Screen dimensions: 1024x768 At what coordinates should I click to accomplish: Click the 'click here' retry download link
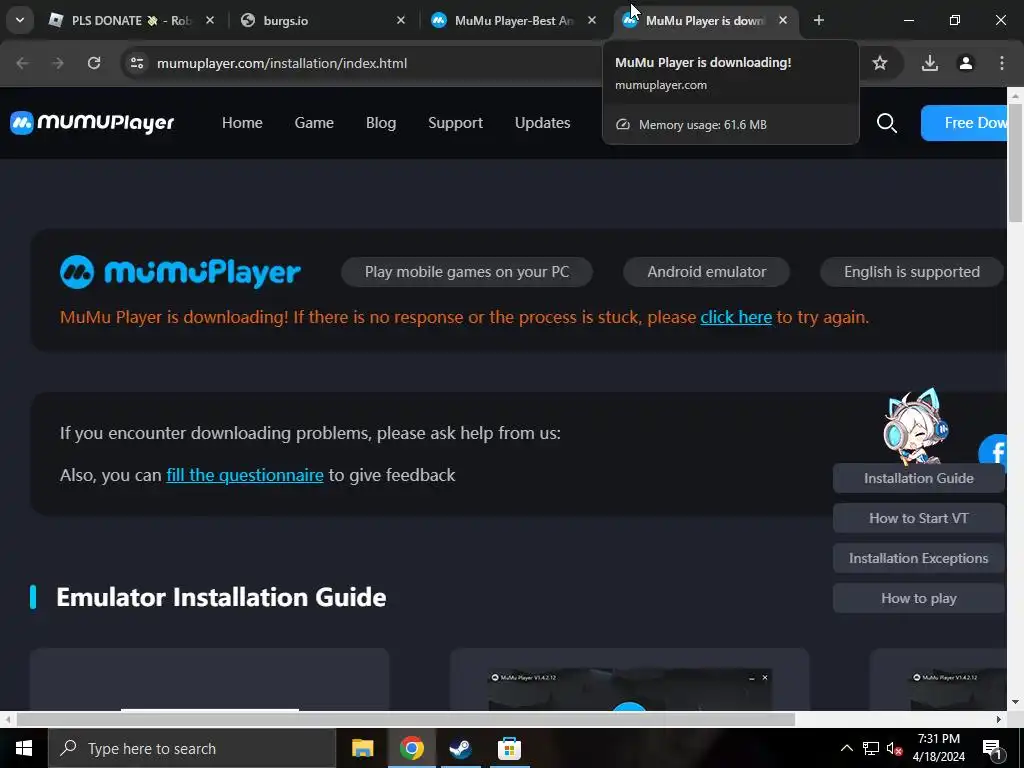pyautogui.click(x=736, y=317)
